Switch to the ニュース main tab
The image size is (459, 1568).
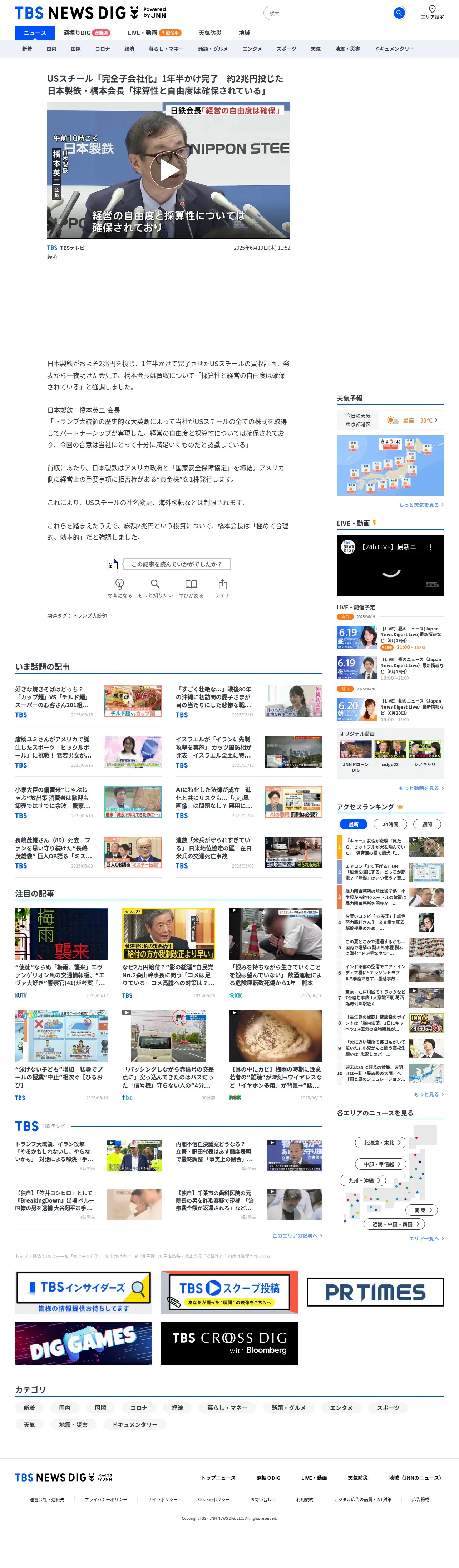35,33
